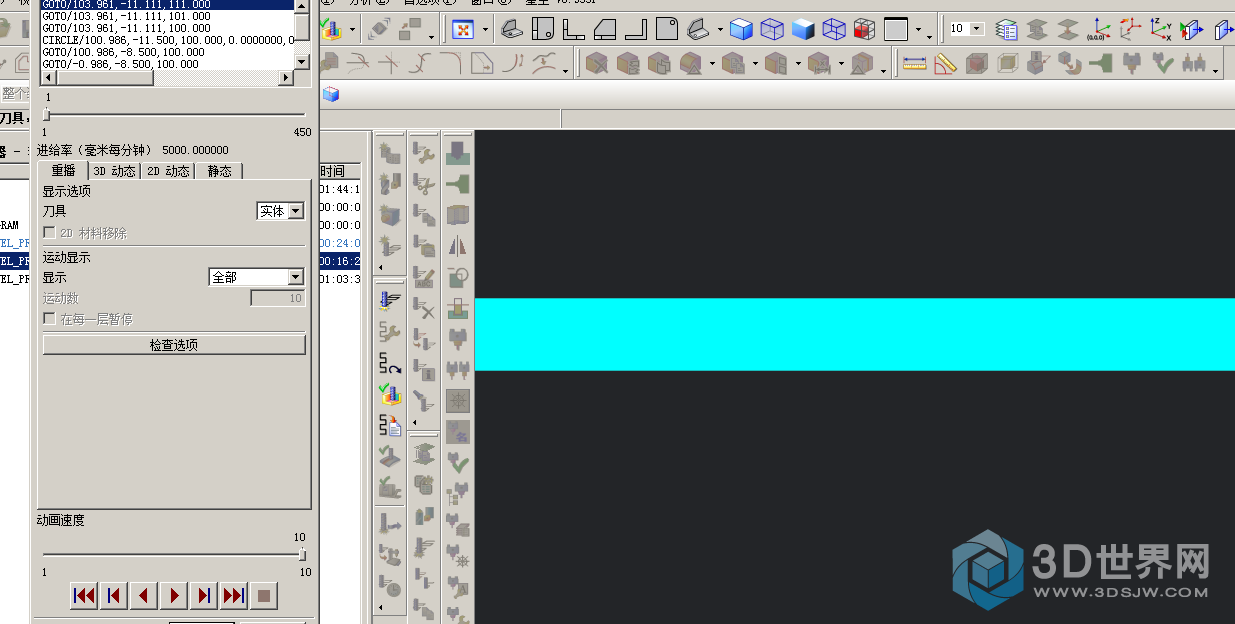Select the CIRCLE/100.986 tool path line
This screenshot has width=1235, height=624.
168,40
